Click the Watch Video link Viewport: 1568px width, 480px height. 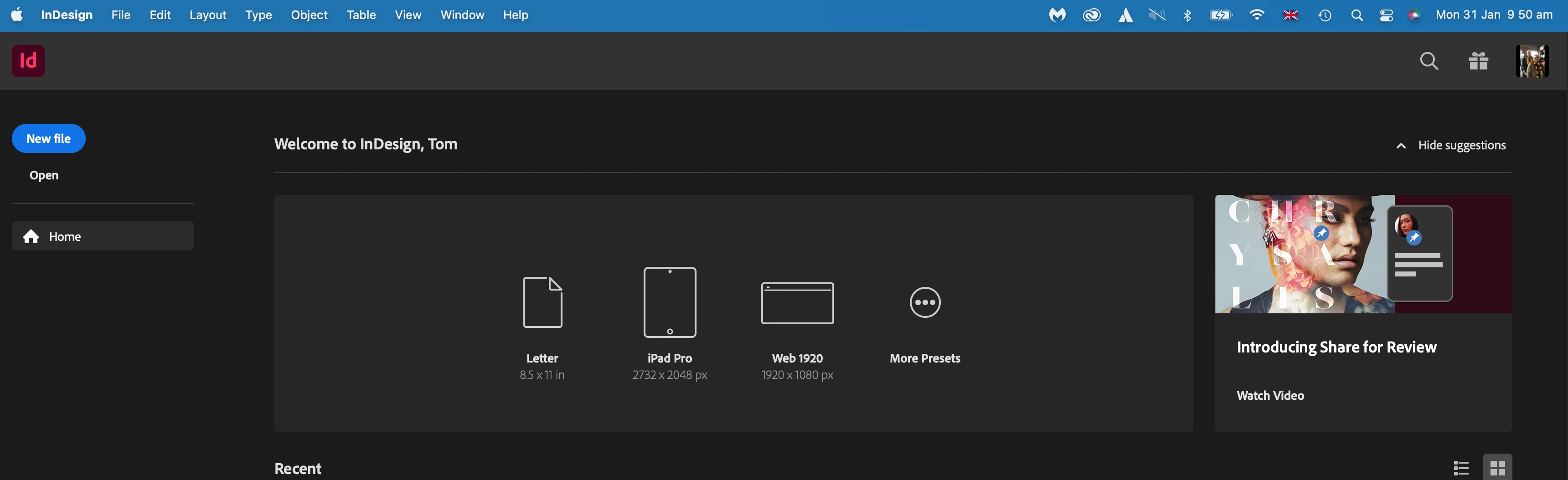pos(1270,395)
